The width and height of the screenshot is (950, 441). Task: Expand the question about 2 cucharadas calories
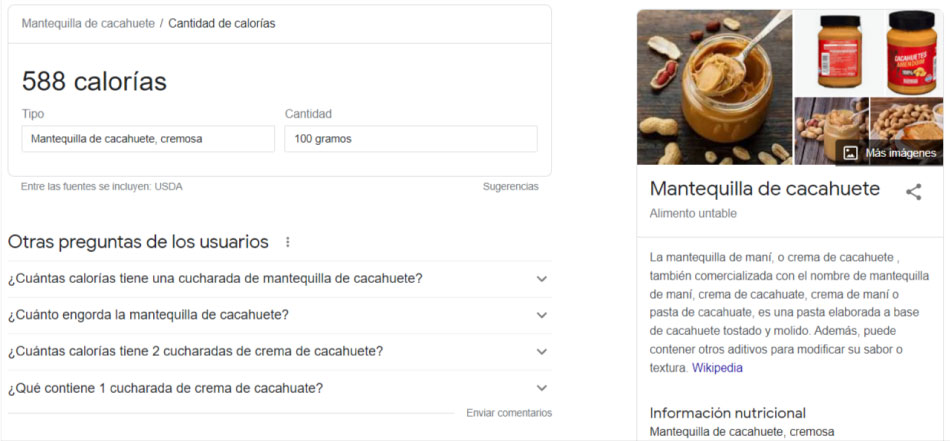click(x=280, y=351)
